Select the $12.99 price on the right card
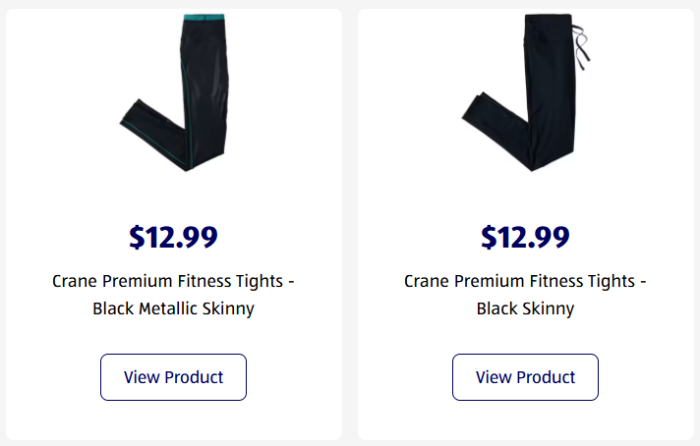The image size is (700, 446). [x=525, y=237]
